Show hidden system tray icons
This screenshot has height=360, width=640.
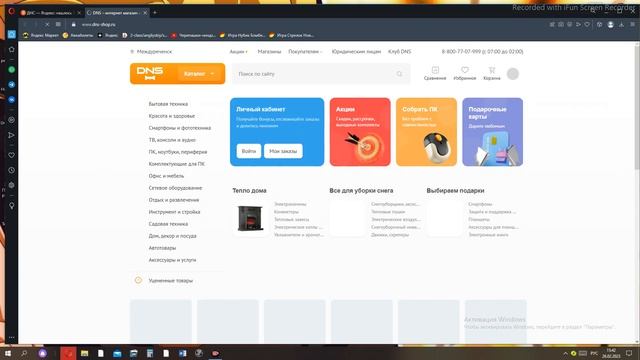(x=565, y=353)
